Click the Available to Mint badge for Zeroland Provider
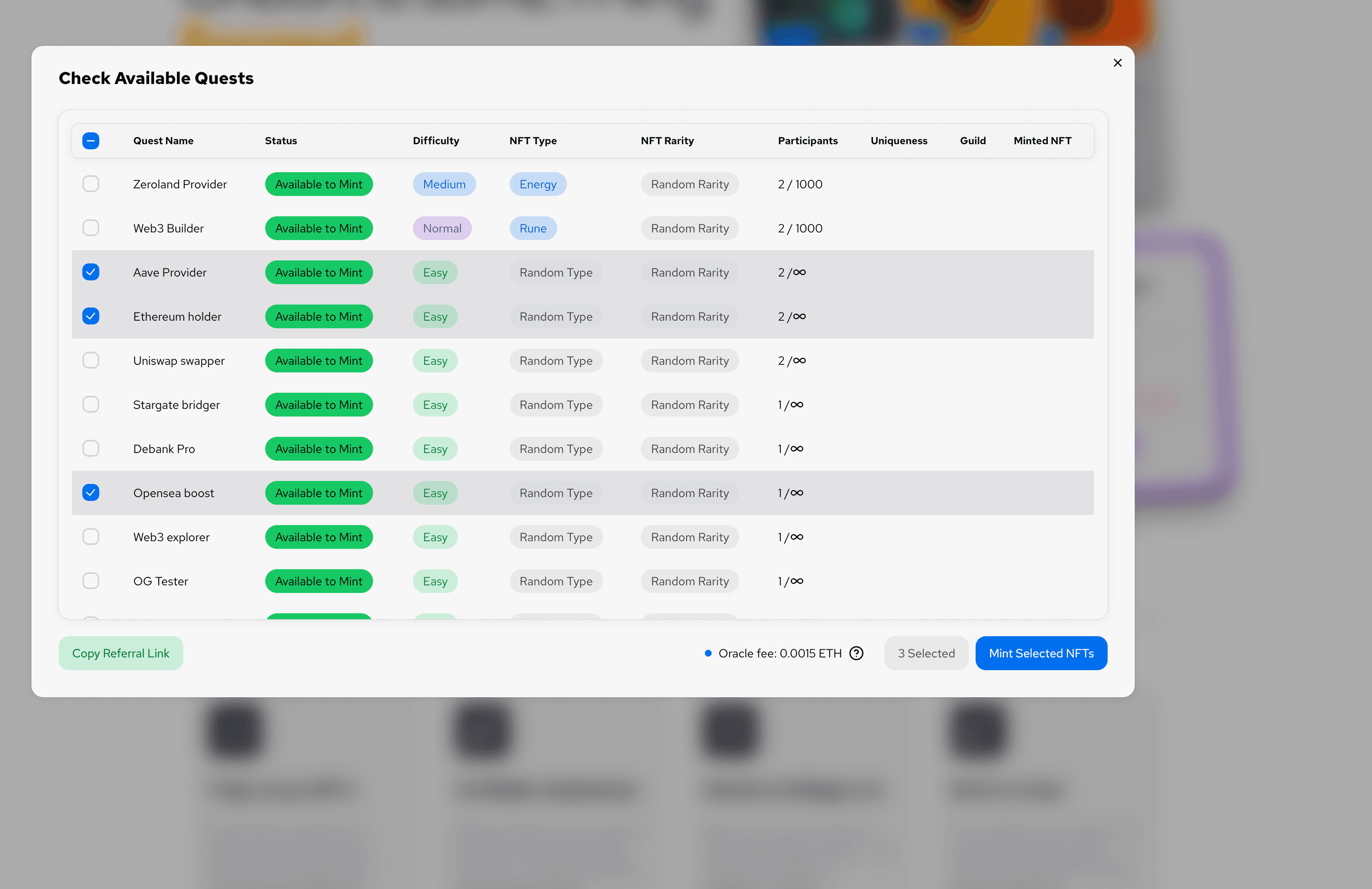 click(x=319, y=184)
